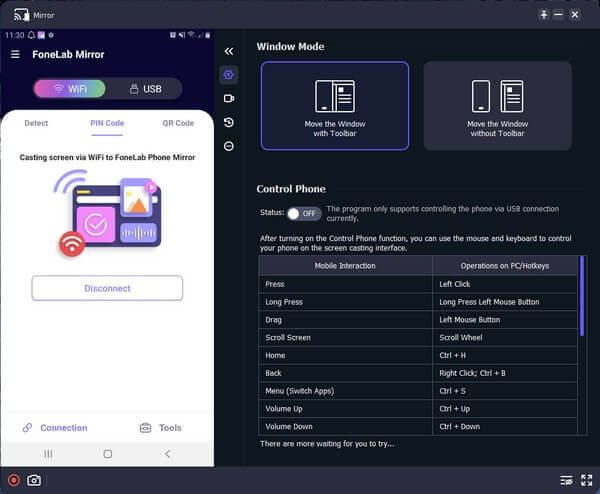Select the Scroll Screen row

pyautogui.click(x=418, y=337)
